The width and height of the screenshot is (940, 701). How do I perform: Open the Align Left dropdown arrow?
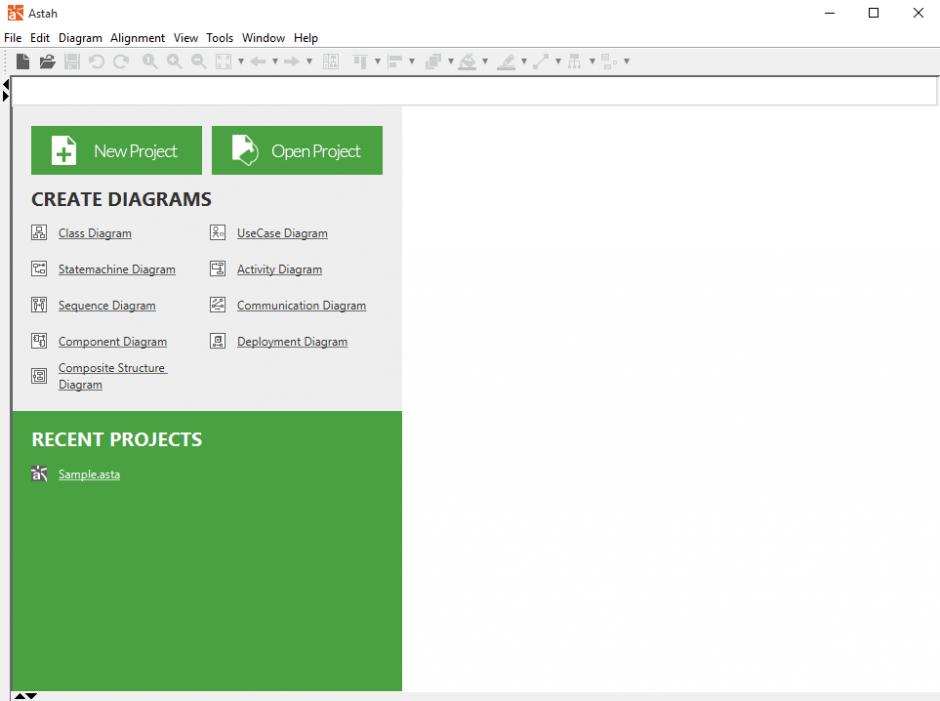412,61
